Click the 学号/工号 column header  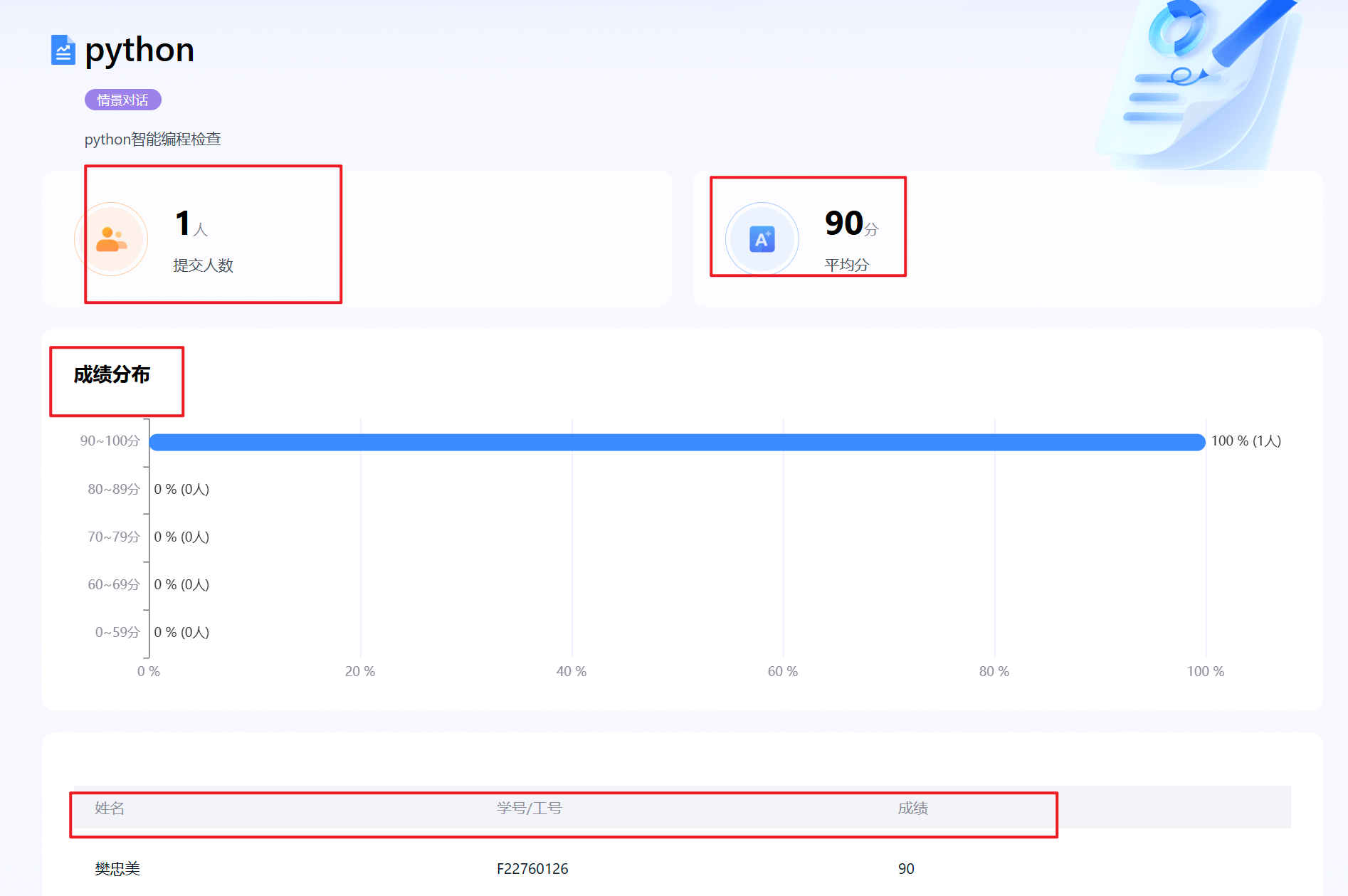tap(529, 808)
